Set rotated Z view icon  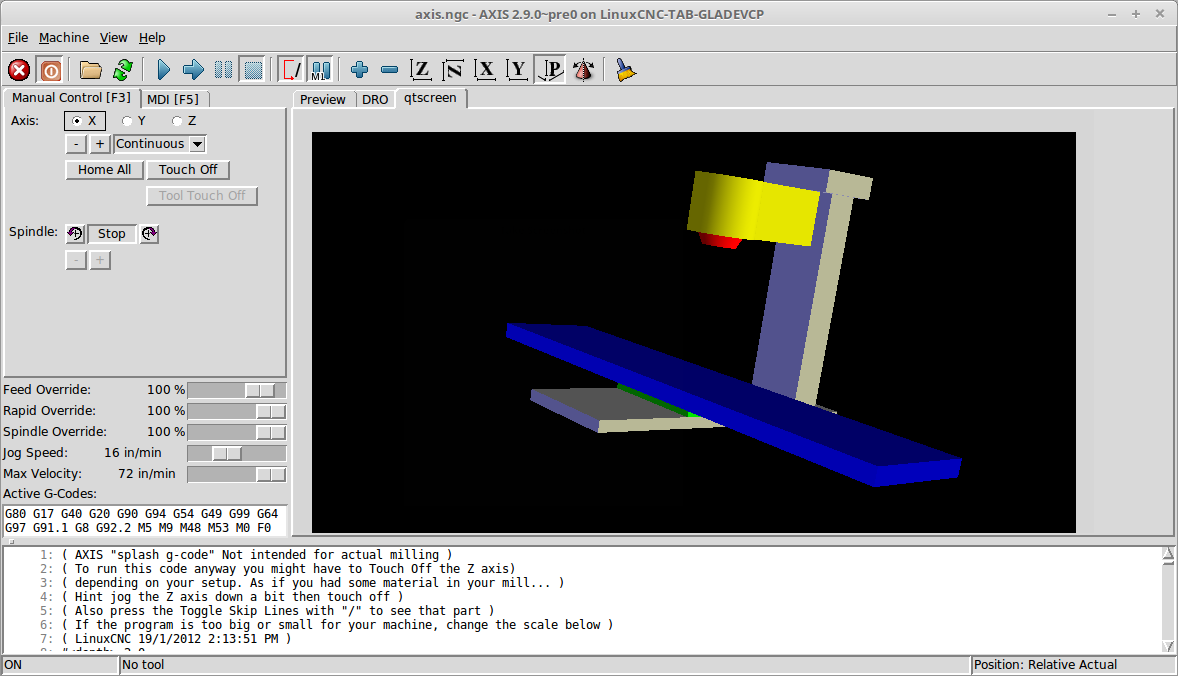tap(453, 70)
